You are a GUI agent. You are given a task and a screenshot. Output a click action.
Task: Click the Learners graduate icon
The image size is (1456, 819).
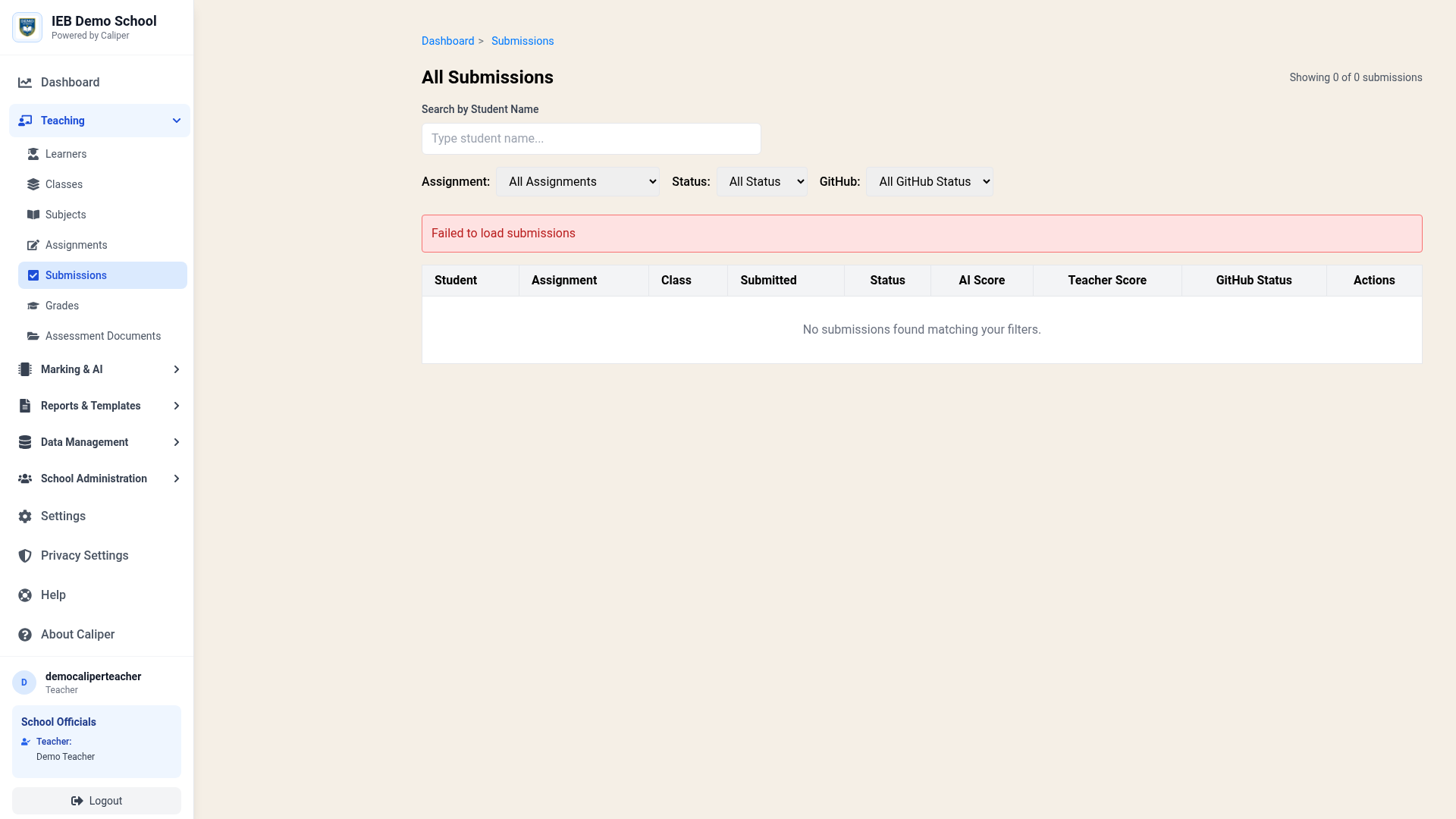click(33, 154)
